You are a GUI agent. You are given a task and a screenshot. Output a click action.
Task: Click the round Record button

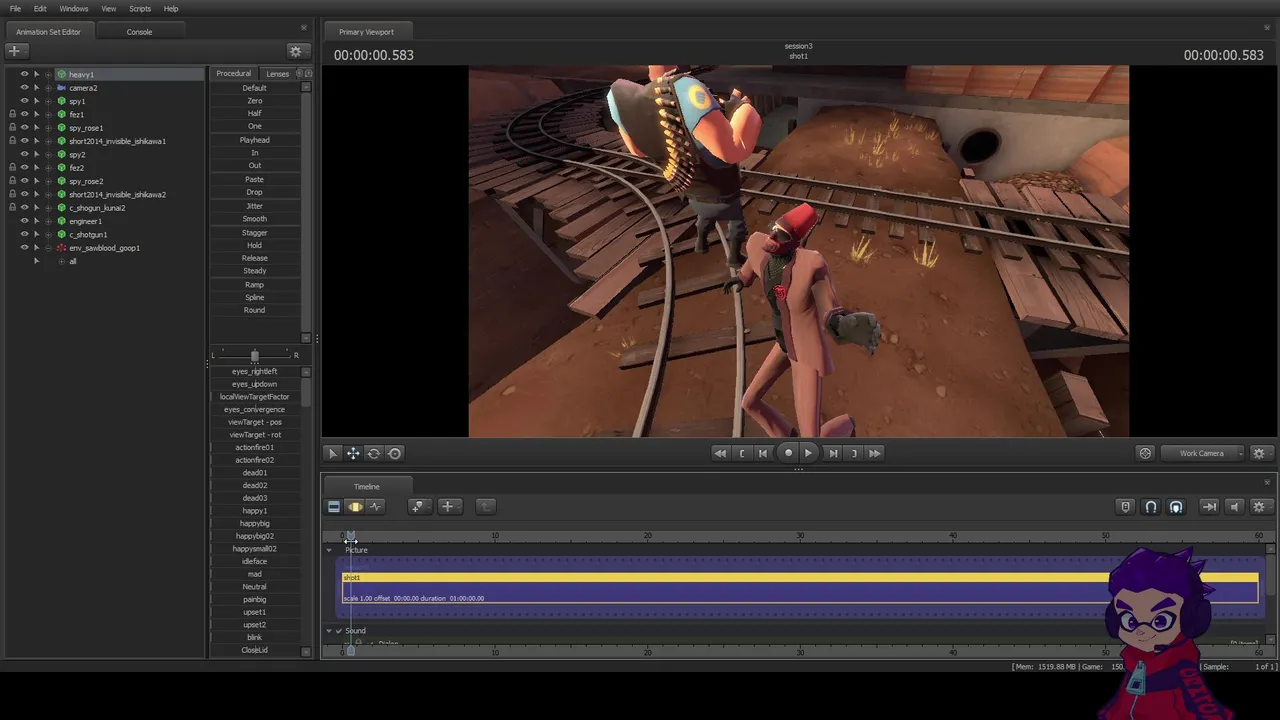point(788,453)
